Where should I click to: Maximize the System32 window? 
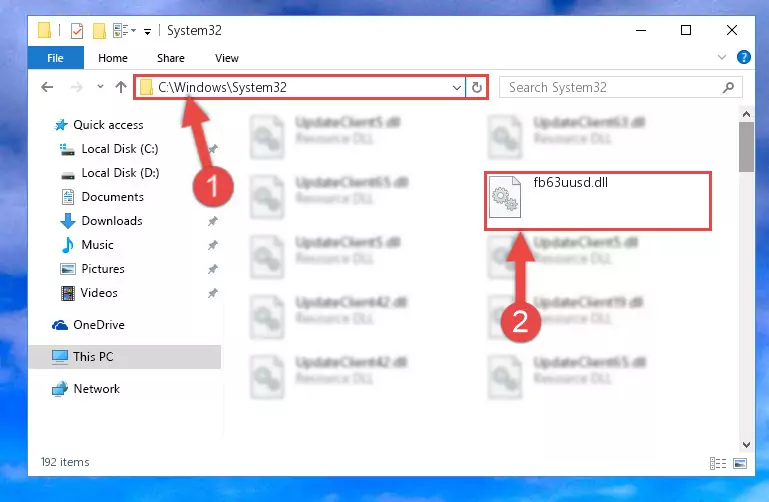point(686,30)
